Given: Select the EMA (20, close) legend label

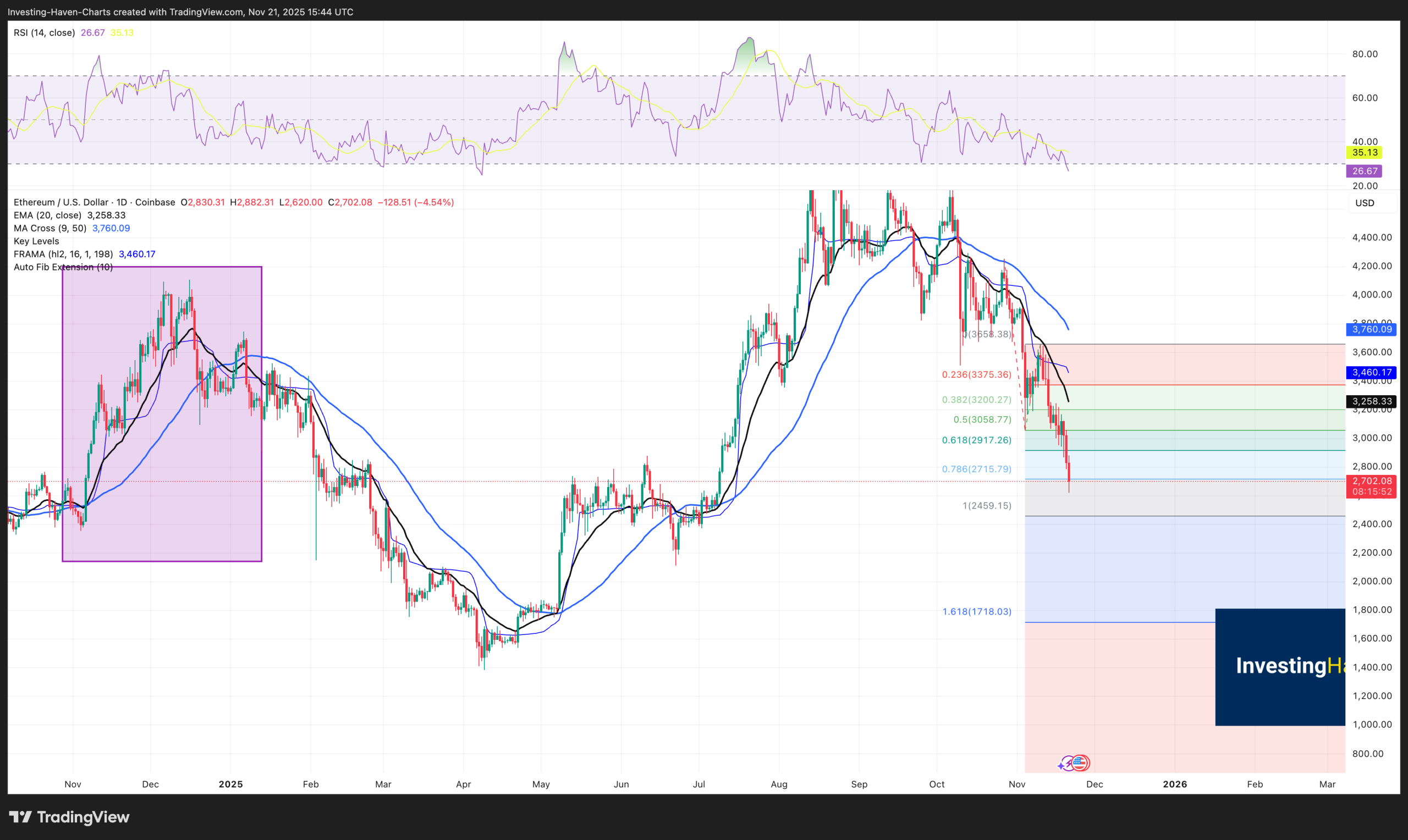Looking at the screenshot, I should [47, 215].
